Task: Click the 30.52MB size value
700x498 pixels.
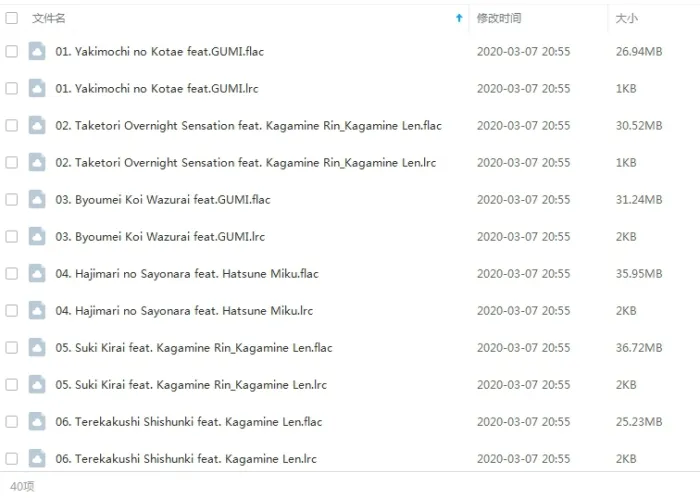Action: [x=639, y=126]
